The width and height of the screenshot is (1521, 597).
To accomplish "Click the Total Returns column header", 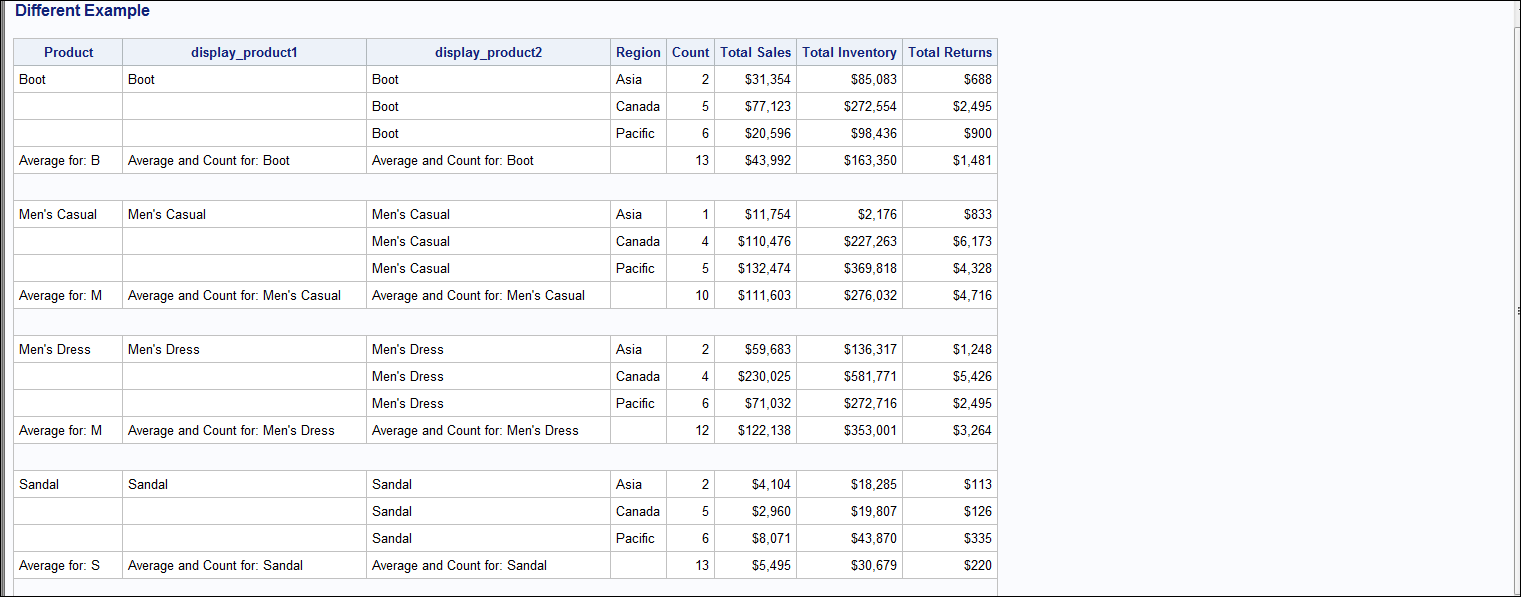I will 950,53.
